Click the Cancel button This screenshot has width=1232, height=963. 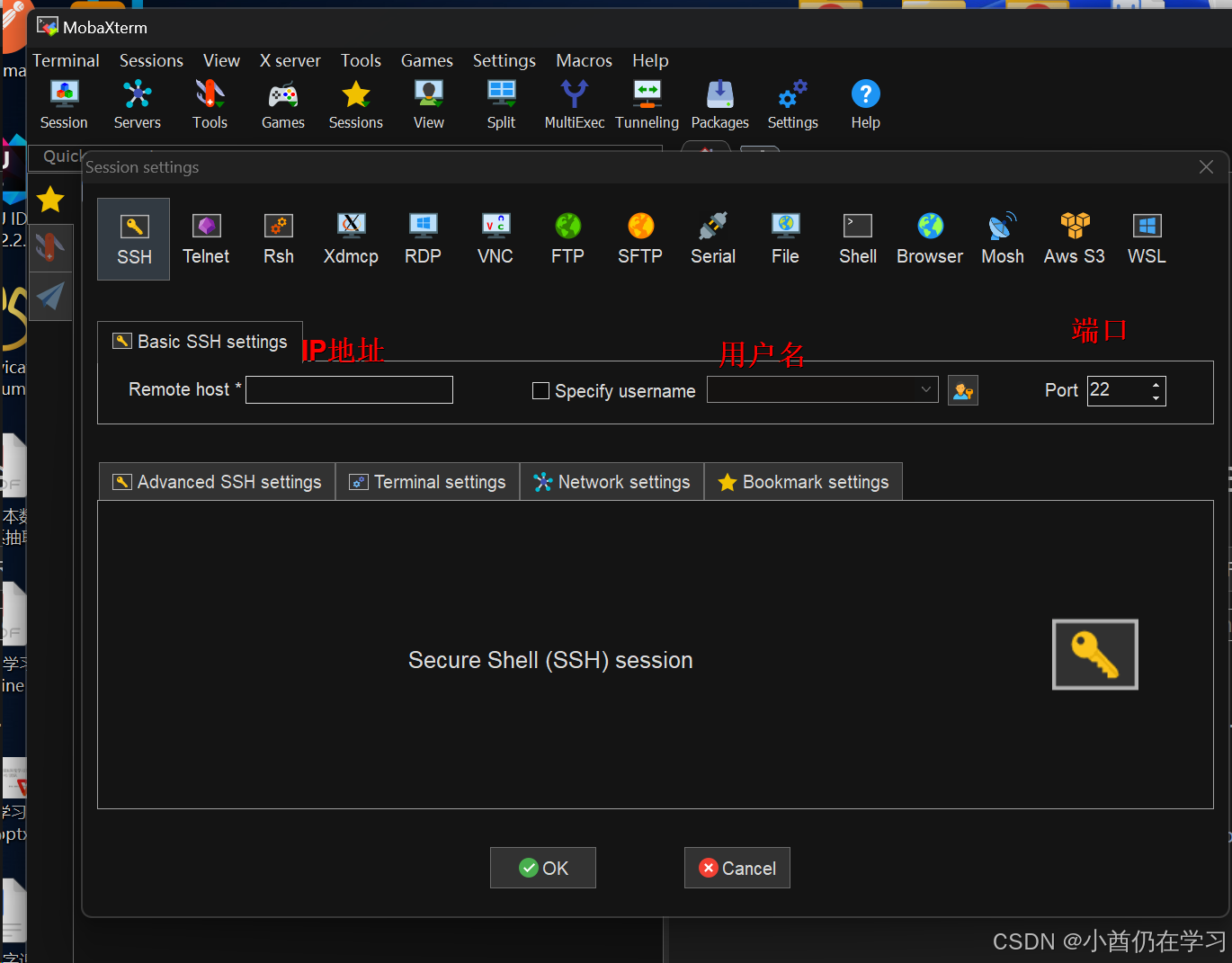tap(737, 868)
